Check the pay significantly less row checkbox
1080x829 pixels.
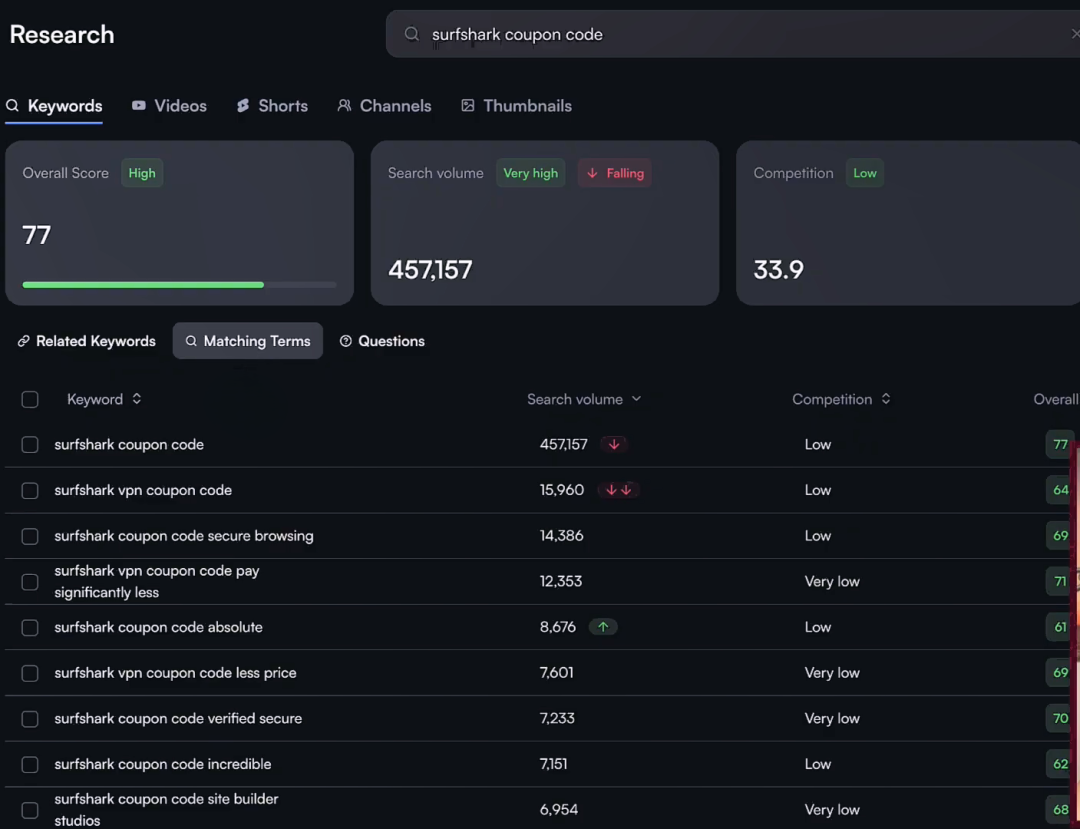click(30, 582)
